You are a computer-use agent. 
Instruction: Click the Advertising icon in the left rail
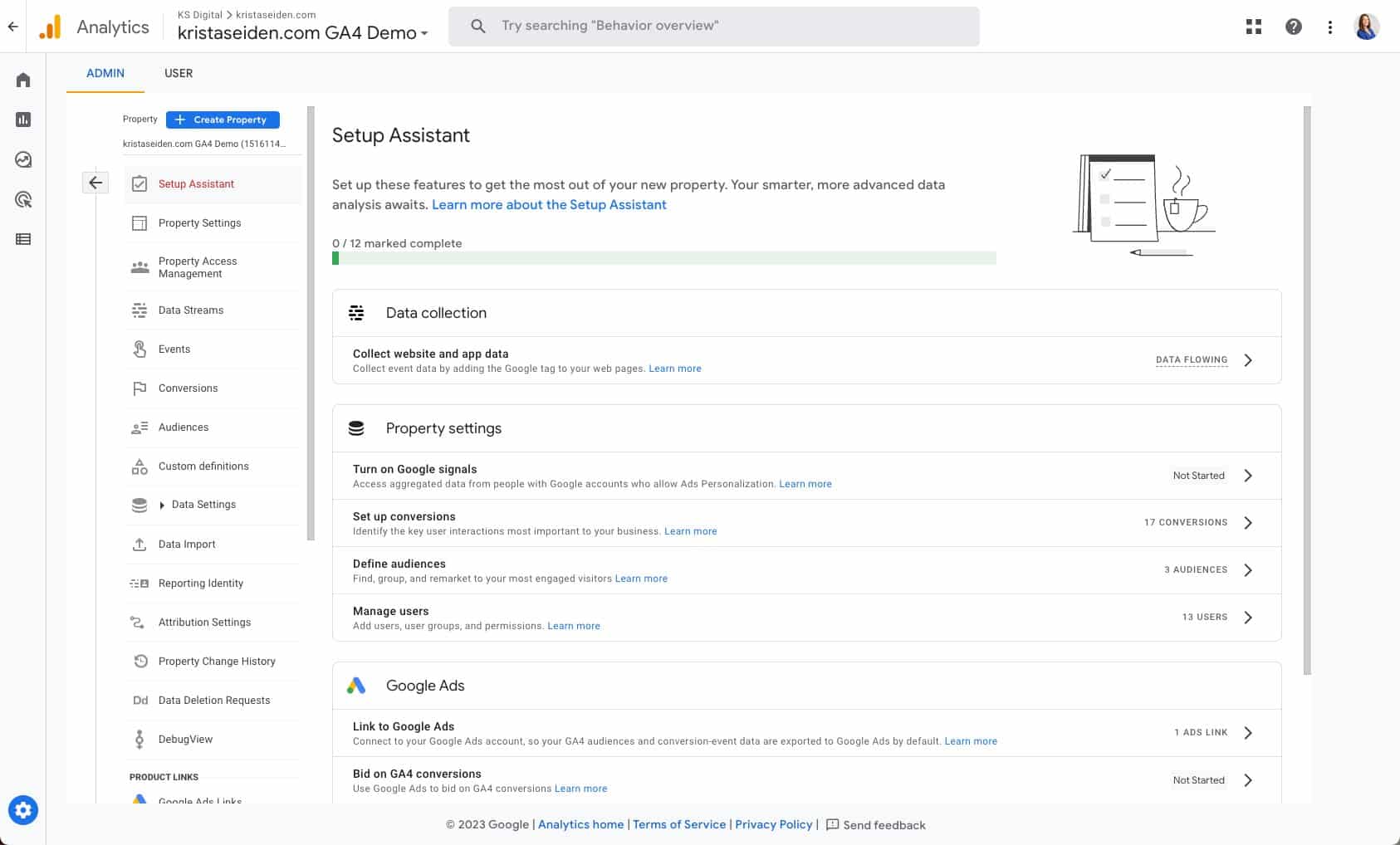click(x=22, y=199)
